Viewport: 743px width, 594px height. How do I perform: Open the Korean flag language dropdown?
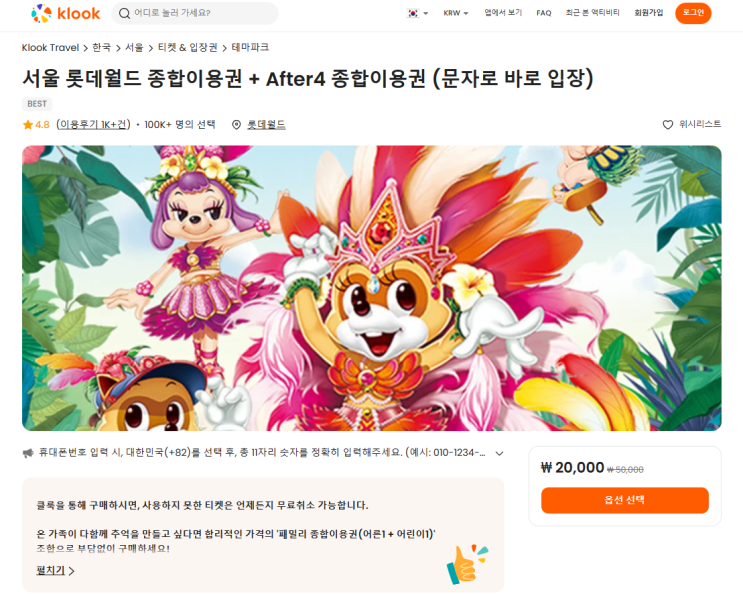click(417, 13)
